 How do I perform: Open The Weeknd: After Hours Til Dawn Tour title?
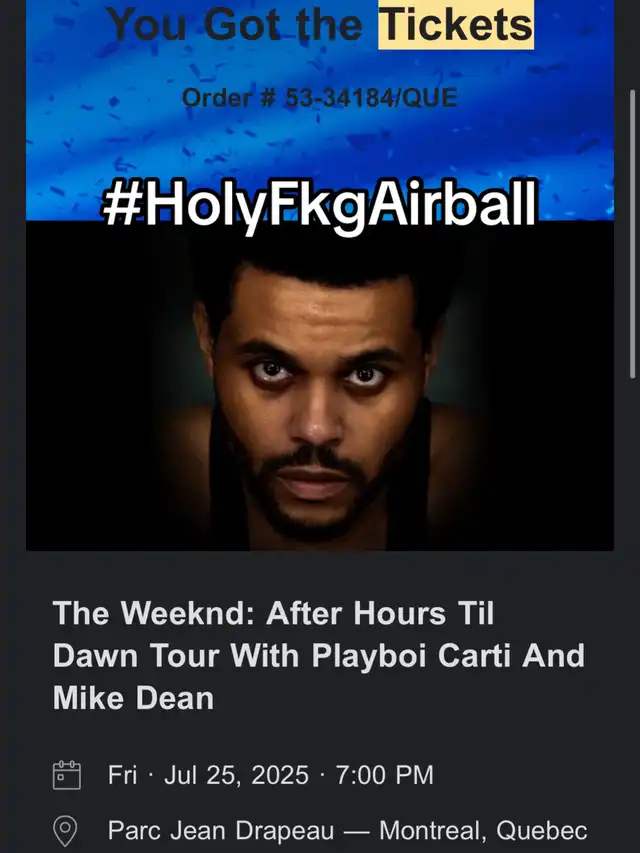click(318, 656)
